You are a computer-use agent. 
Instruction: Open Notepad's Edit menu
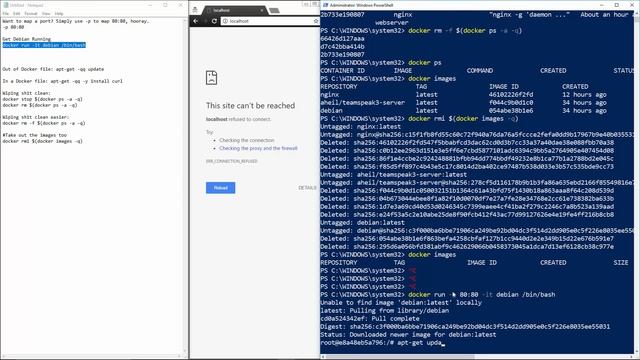pyautogui.click(x=16, y=13)
